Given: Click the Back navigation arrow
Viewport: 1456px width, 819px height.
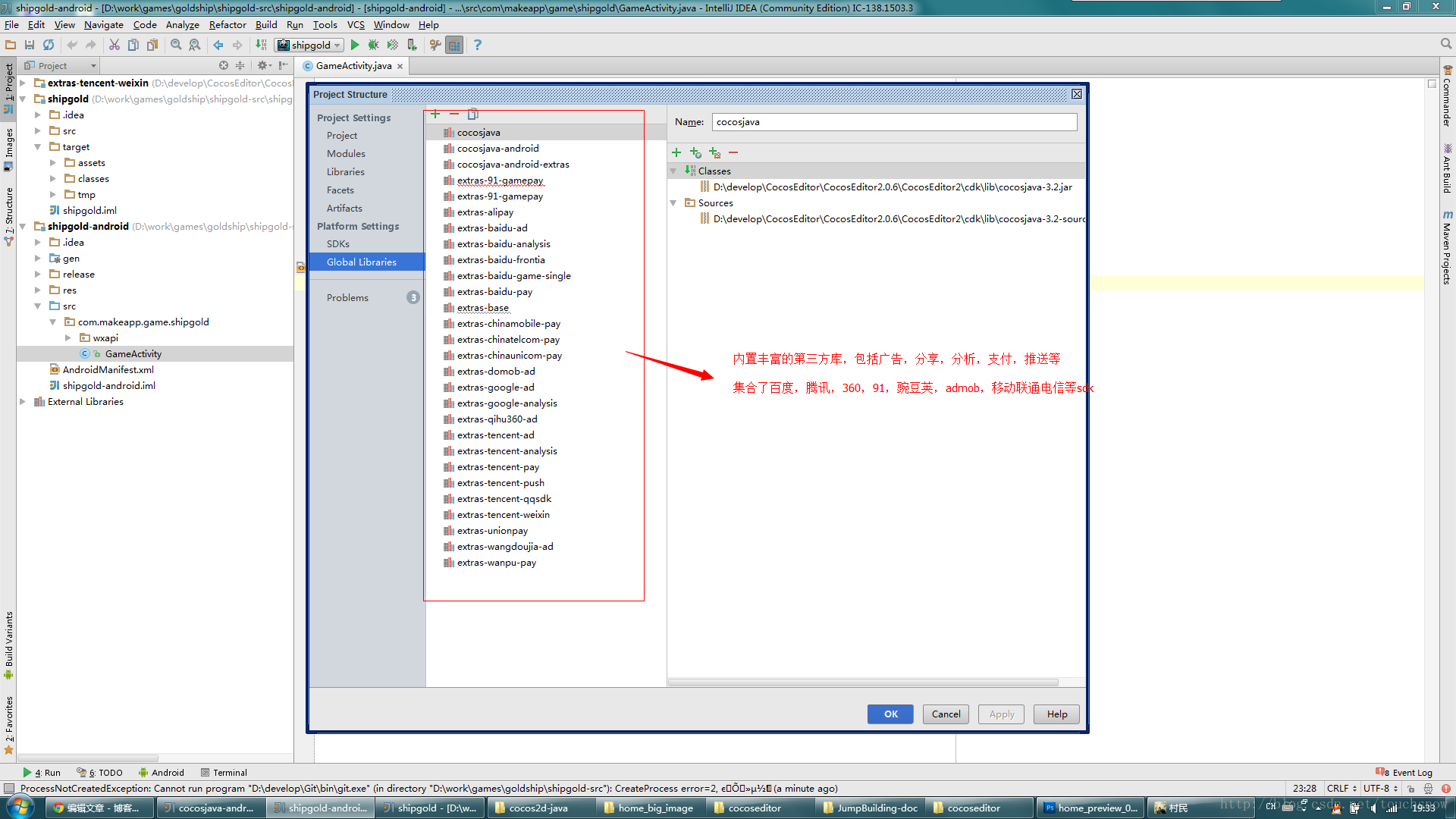Looking at the screenshot, I should pyautogui.click(x=218, y=45).
